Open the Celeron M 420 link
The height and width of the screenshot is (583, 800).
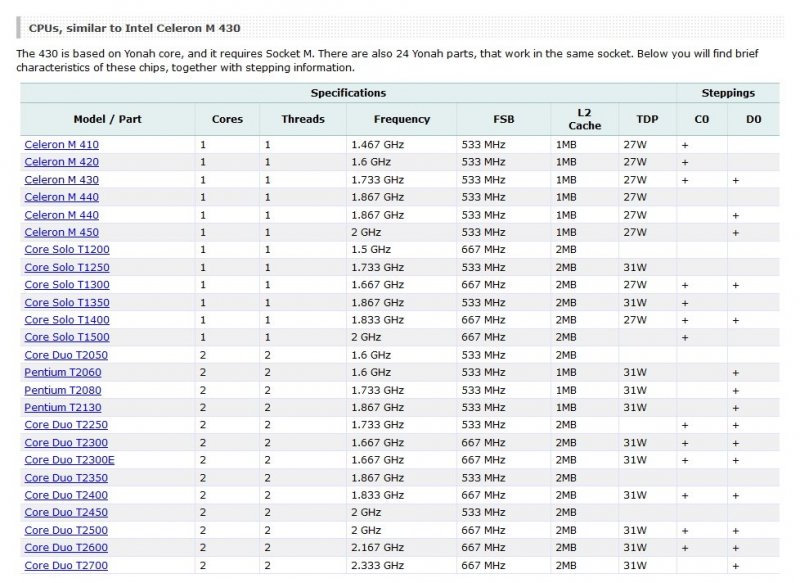[x=61, y=162]
